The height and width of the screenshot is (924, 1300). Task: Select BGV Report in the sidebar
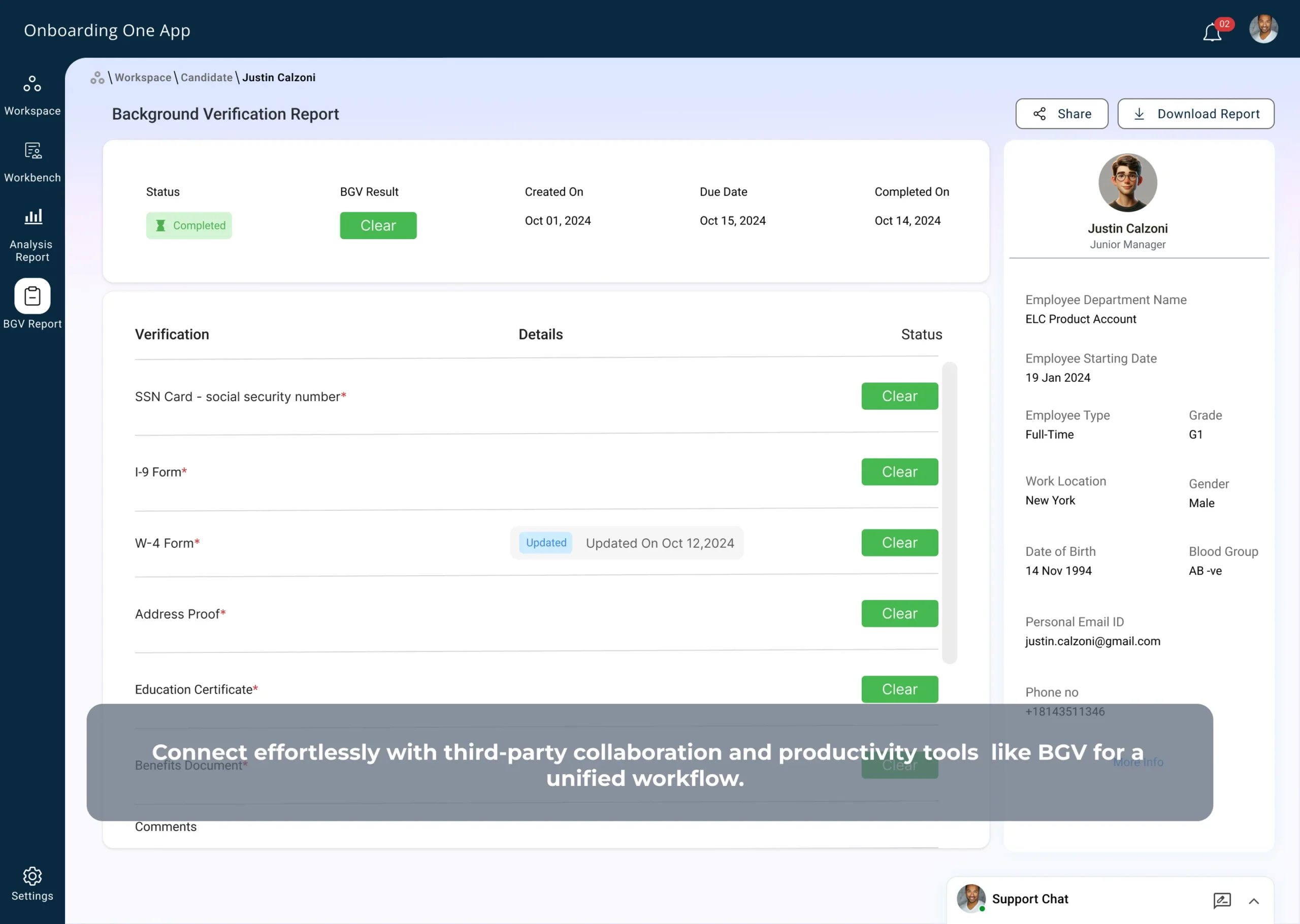click(x=32, y=304)
